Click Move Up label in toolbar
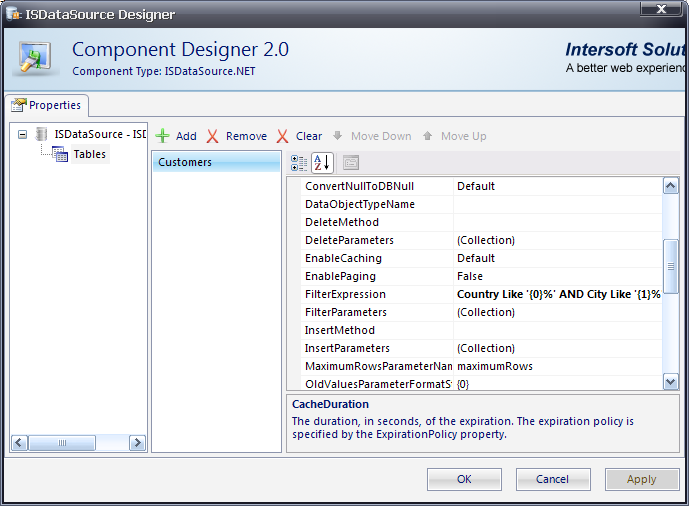689x506 pixels. [464, 136]
